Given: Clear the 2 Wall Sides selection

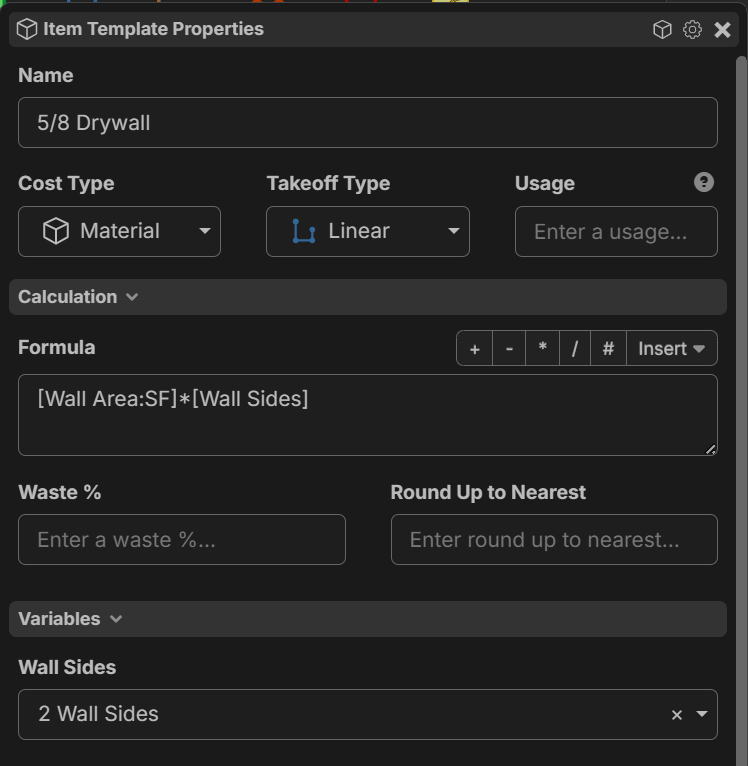Looking at the screenshot, I should point(677,715).
